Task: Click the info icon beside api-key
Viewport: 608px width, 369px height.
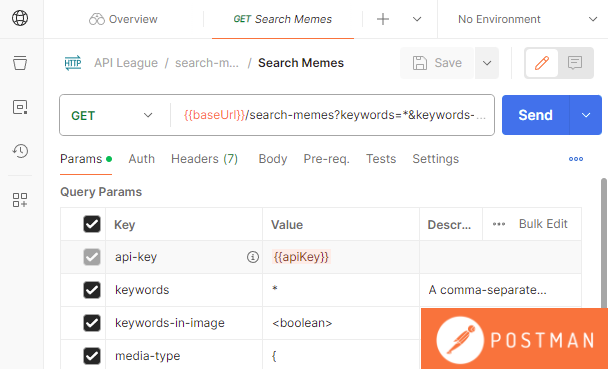Action: point(253,257)
